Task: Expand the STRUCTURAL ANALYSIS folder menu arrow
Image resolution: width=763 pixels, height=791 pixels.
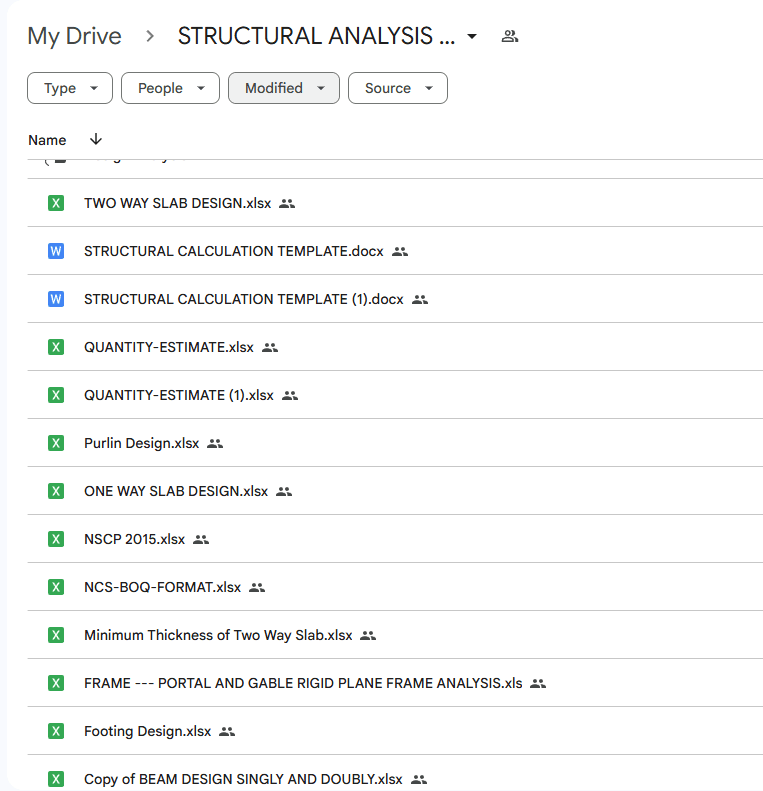Action: (x=472, y=37)
